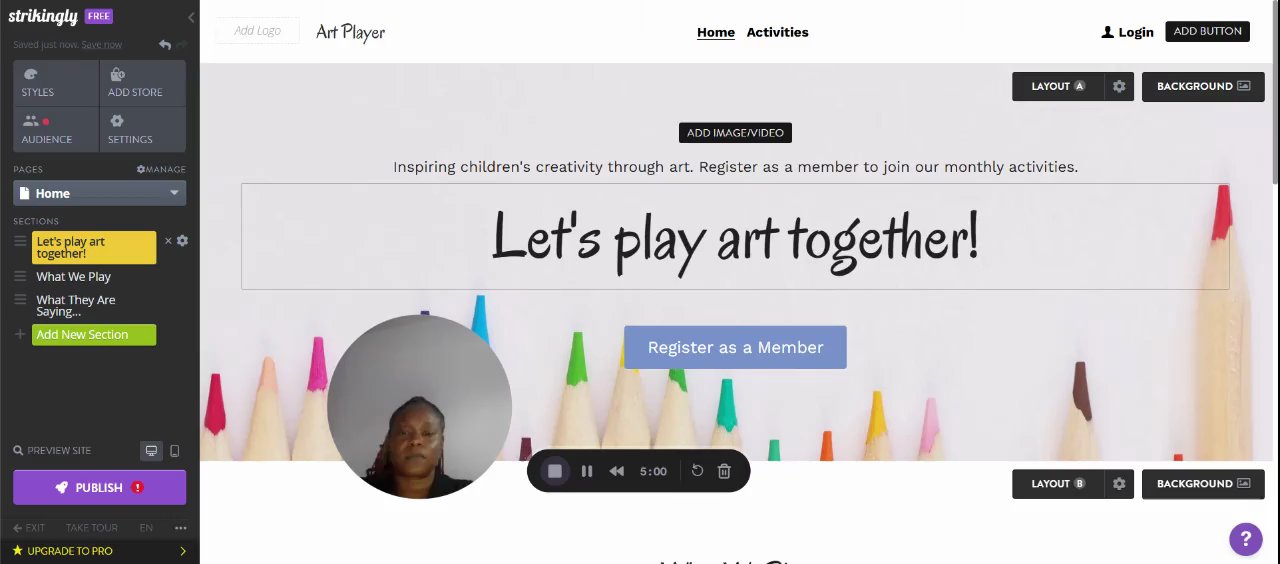The width and height of the screenshot is (1280, 564).
Task: Open the Audience panel
Action: (56, 129)
